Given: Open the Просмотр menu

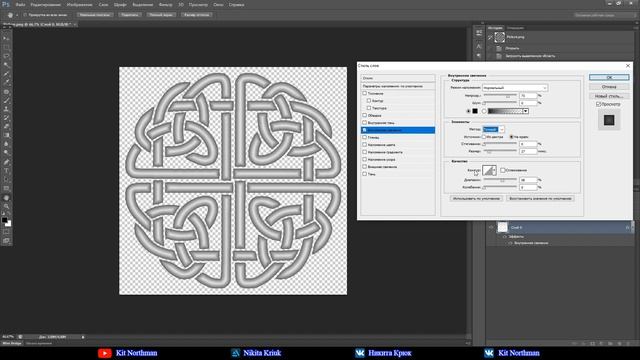Looking at the screenshot, I should point(198,5).
